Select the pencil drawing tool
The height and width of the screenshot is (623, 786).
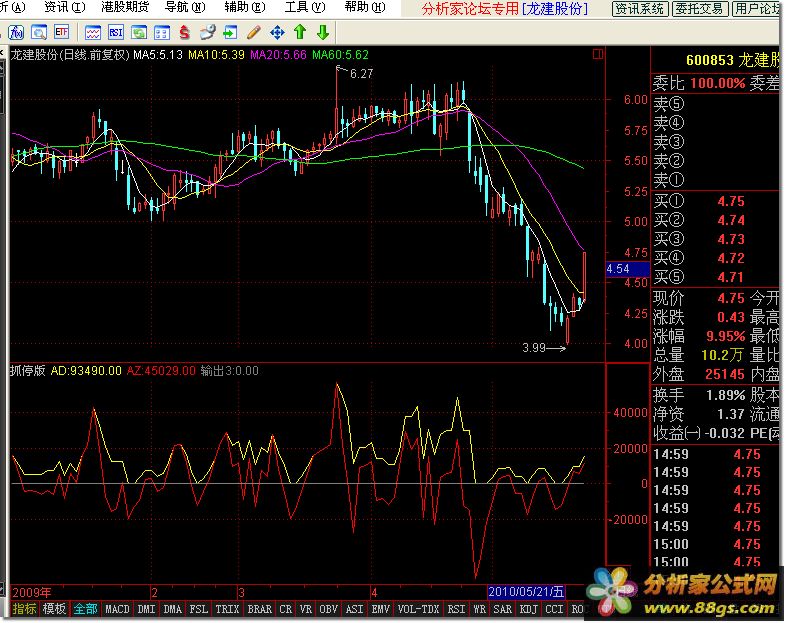pos(254,33)
